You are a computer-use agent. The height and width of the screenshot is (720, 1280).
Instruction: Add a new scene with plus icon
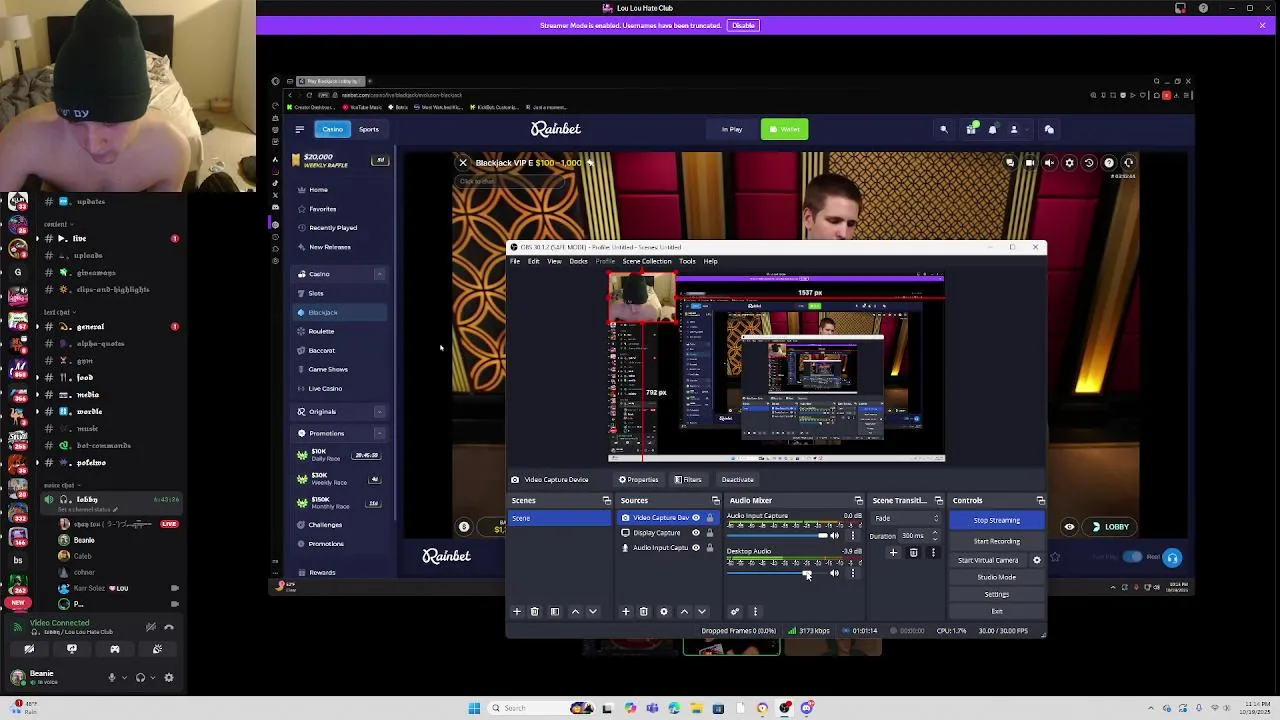point(517,611)
